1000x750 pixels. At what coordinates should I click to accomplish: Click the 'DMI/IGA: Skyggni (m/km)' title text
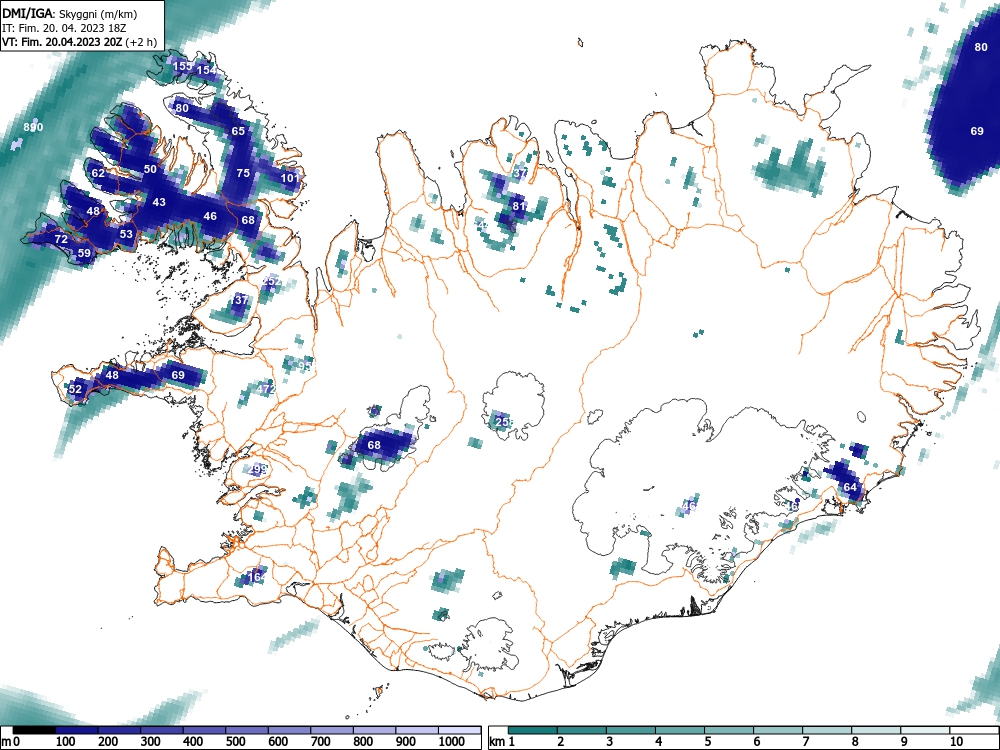[70, 13]
